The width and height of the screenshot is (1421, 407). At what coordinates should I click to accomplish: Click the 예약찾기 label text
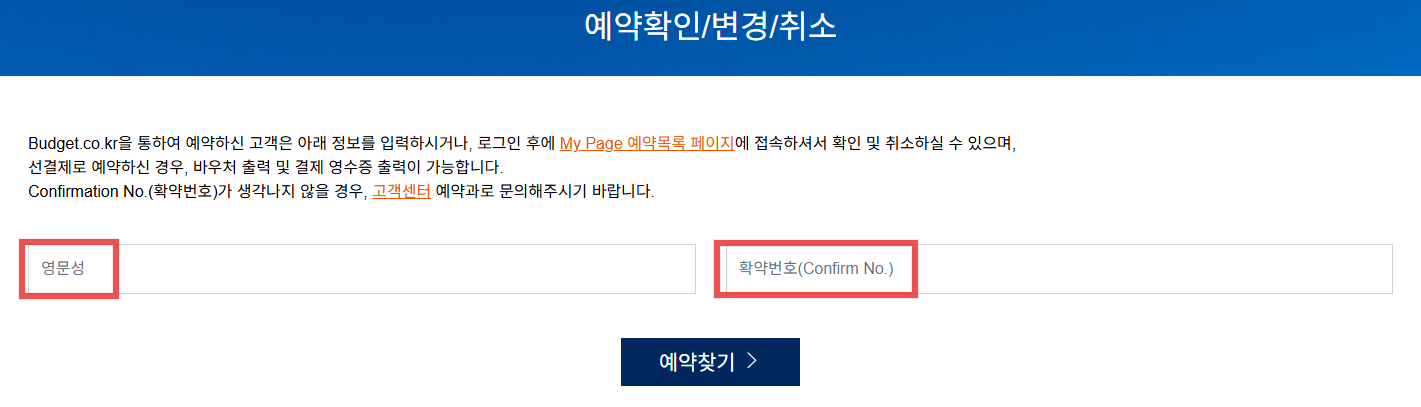[x=697, y=362]
